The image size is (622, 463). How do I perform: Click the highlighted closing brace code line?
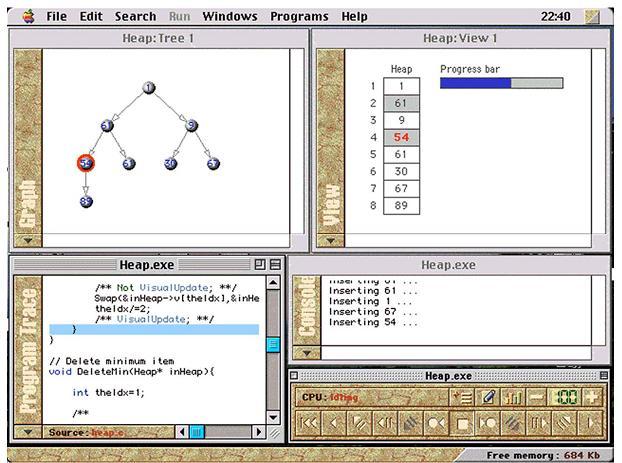tap(154, 329)
